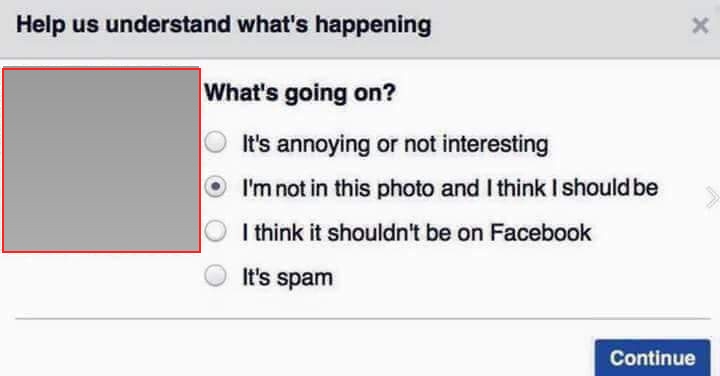The image size is (720, 376).
Task: Click the word "Facebook" in the third option
Action: coord(540,232)
